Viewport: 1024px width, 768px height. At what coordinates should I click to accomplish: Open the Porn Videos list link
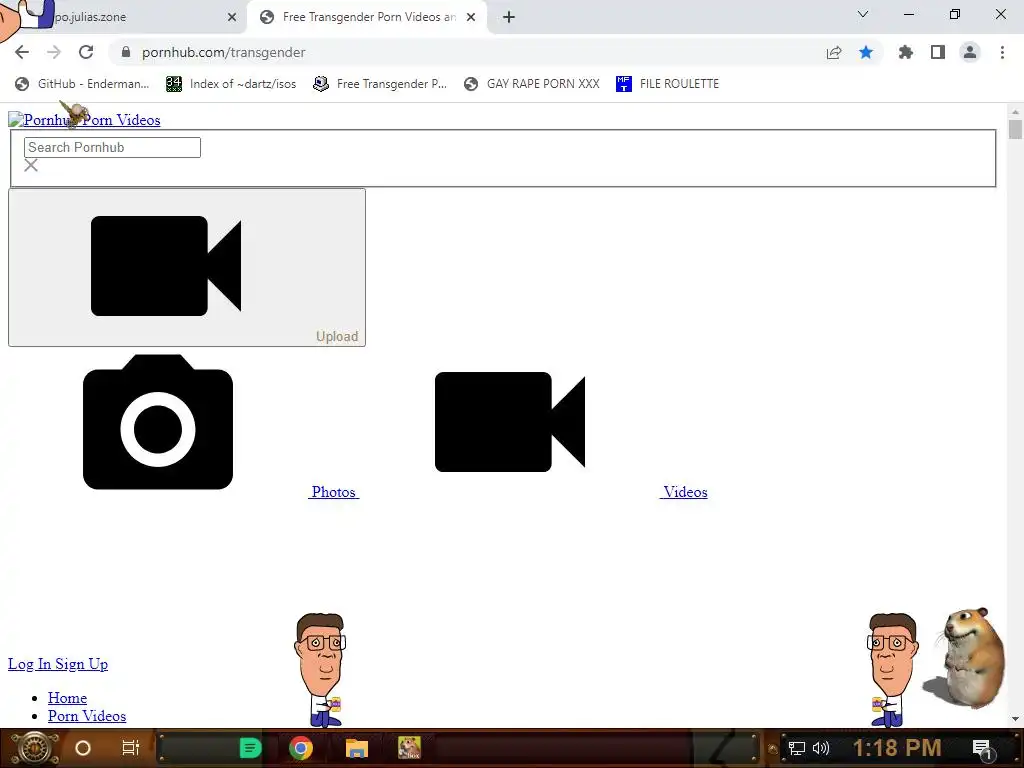pos(87,716)
